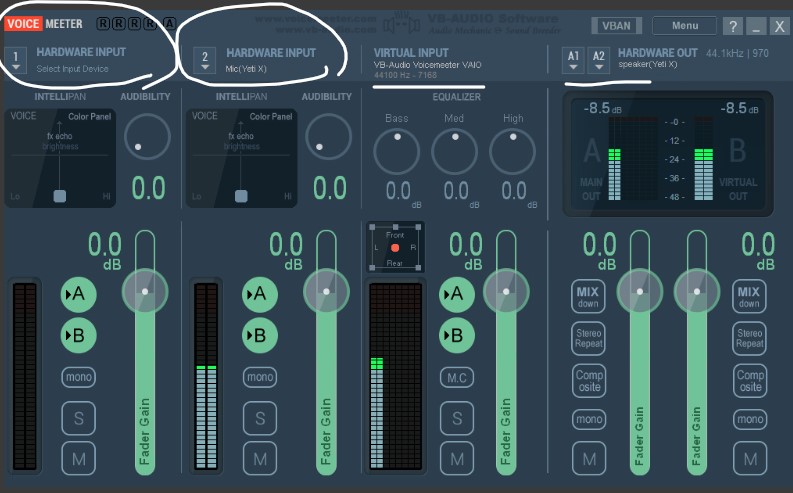The width and height of the screenshot is (793, 493).
Task: Open the Hardware Input 2 device selector
Action: [205, 60]
